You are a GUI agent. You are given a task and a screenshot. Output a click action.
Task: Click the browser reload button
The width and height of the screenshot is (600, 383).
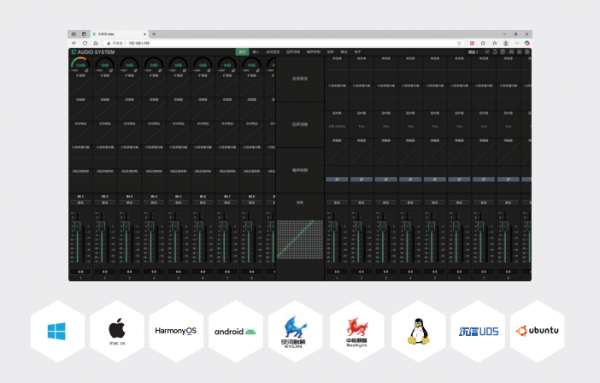pyautogui.click(x=85, y=43)
